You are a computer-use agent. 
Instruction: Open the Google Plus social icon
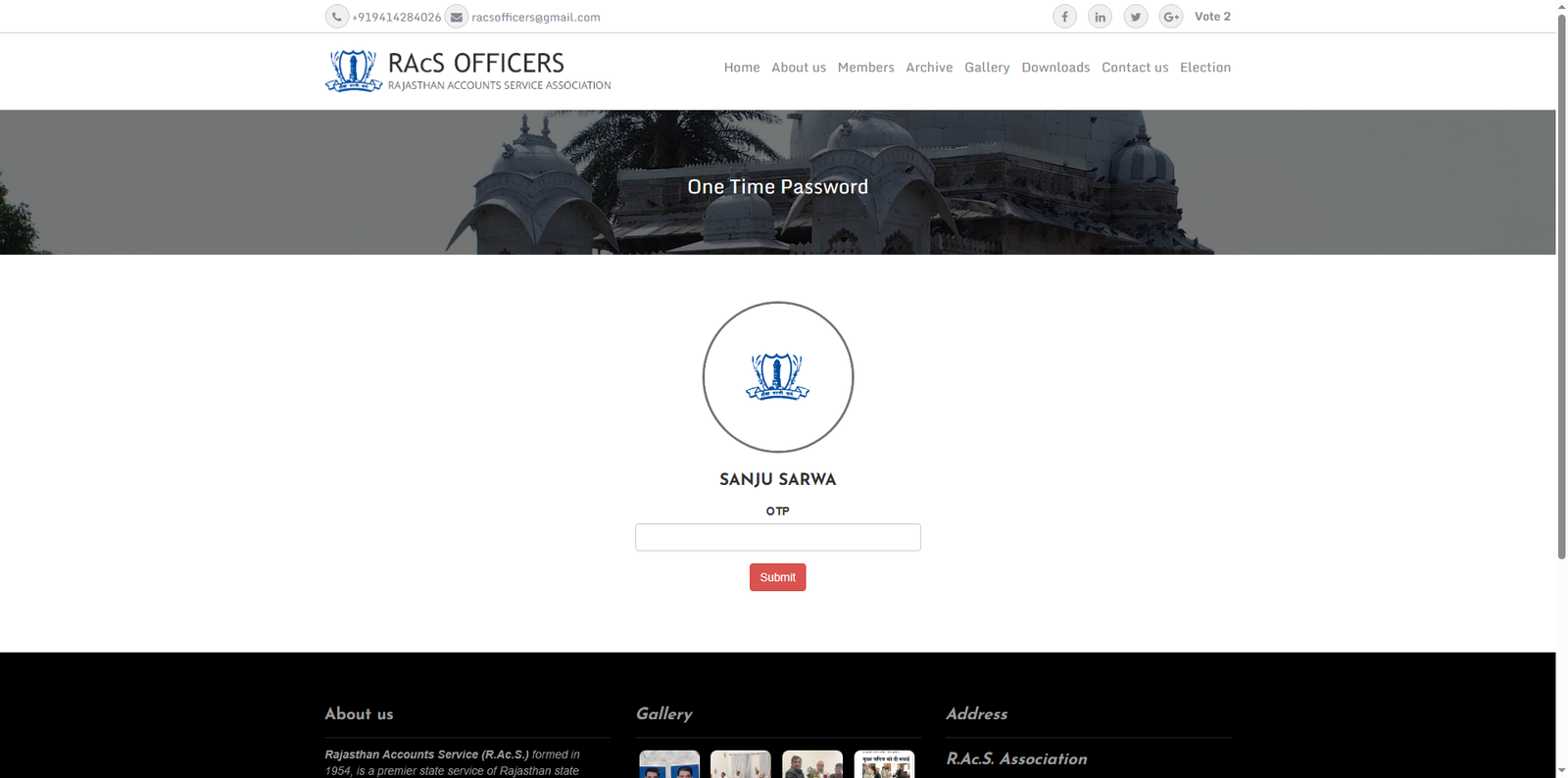tap(1170, 17)
